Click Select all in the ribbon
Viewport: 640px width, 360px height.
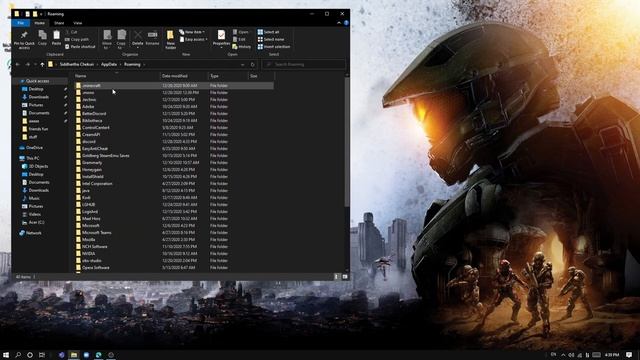(x=268, y=32)
